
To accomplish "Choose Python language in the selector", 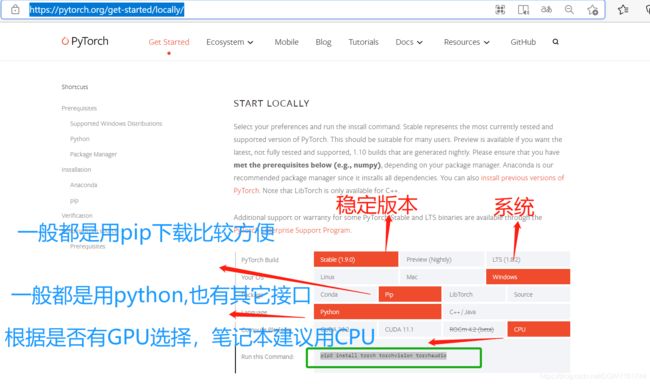I will coord(377,312).
